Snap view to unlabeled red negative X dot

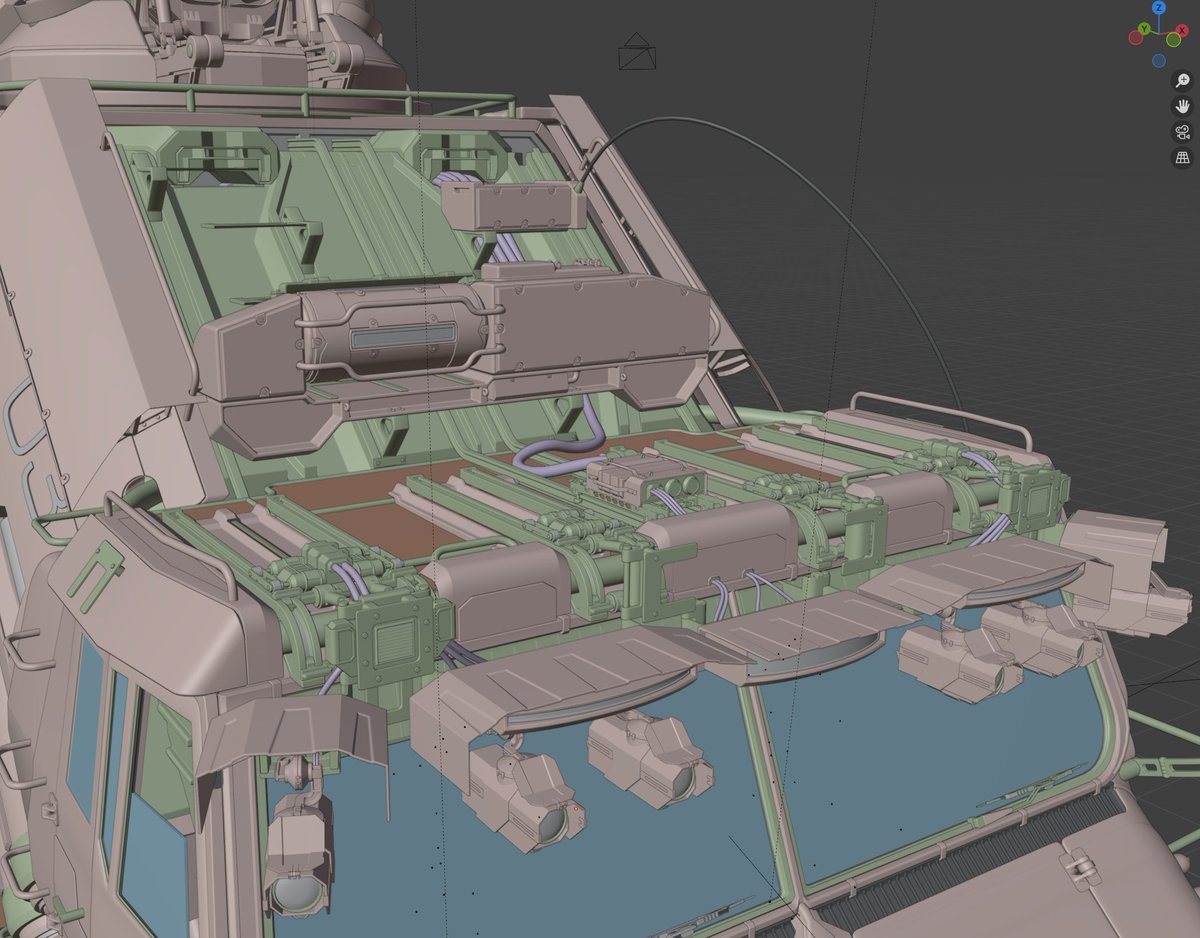click(x=1136, y=37)
